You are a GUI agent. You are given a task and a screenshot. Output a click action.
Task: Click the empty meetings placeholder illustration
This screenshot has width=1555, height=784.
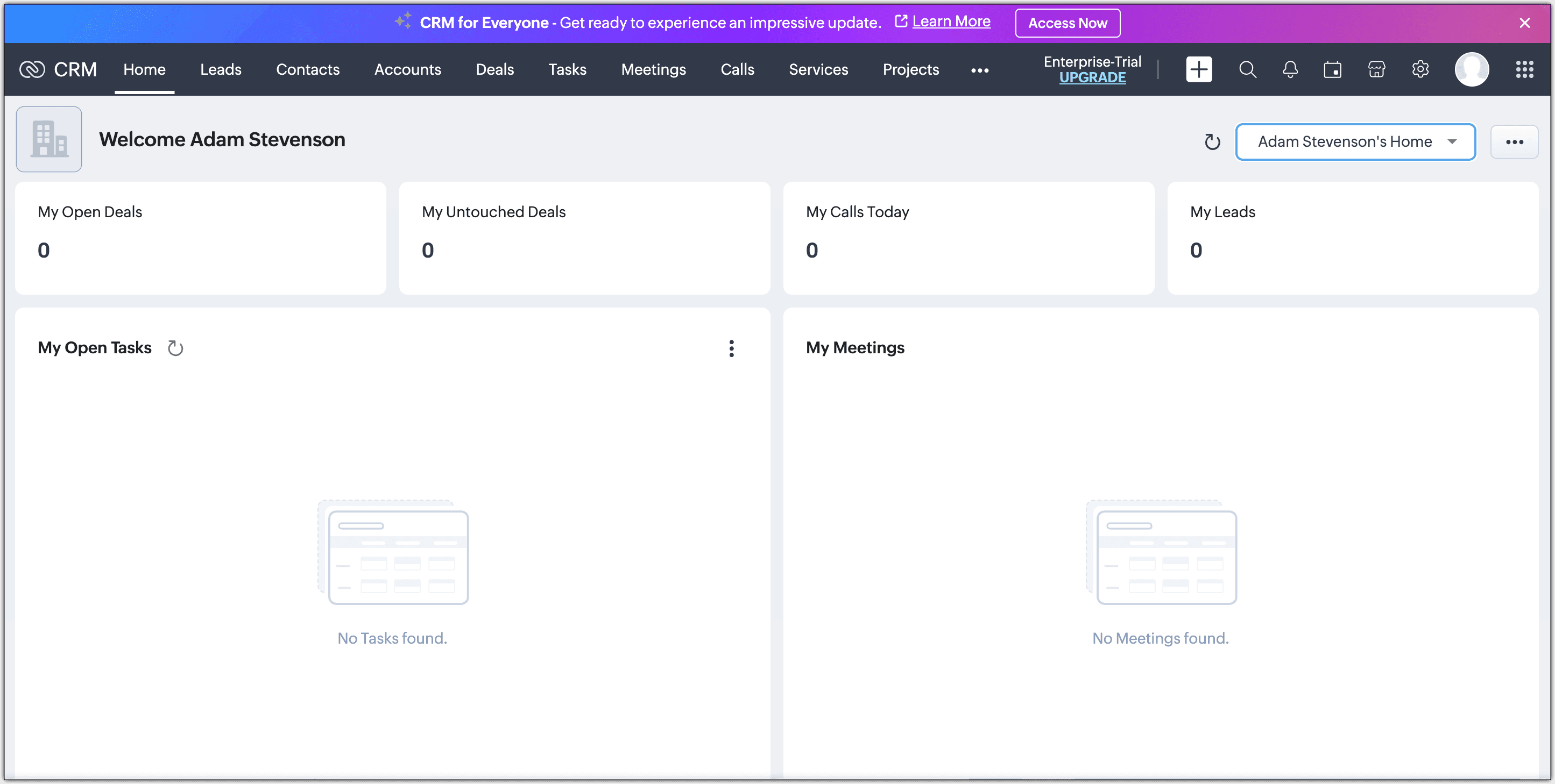(1161, 552)
